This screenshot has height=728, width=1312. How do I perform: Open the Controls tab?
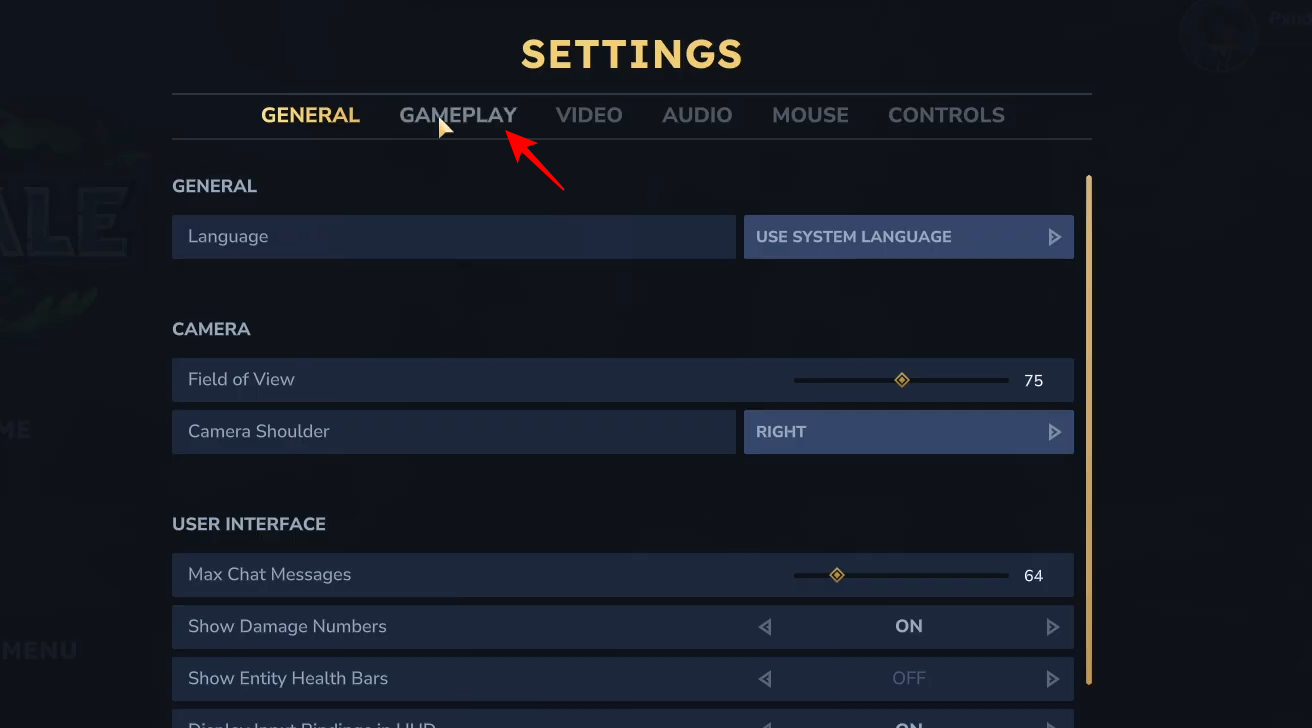[946, 115]
